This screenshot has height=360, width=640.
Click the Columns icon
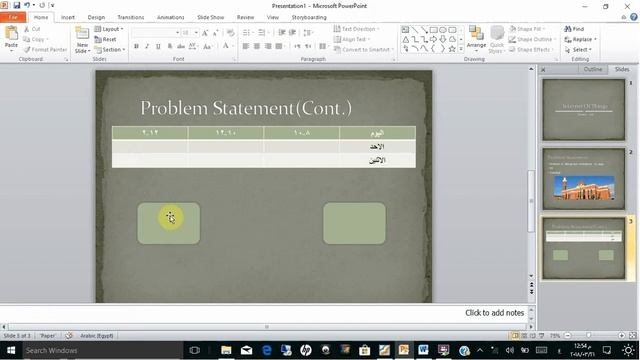pyautogui.click(x=323, y=47)
